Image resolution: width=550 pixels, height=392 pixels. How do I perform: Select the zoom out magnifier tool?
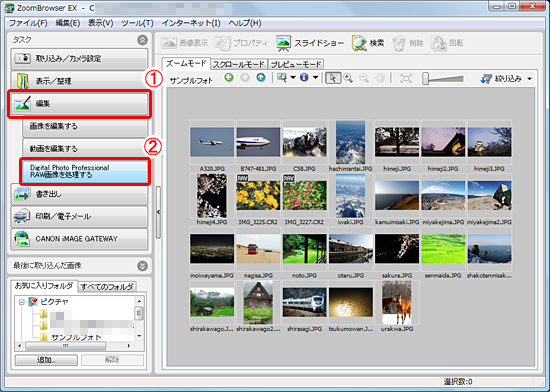(x=364, y=78)
